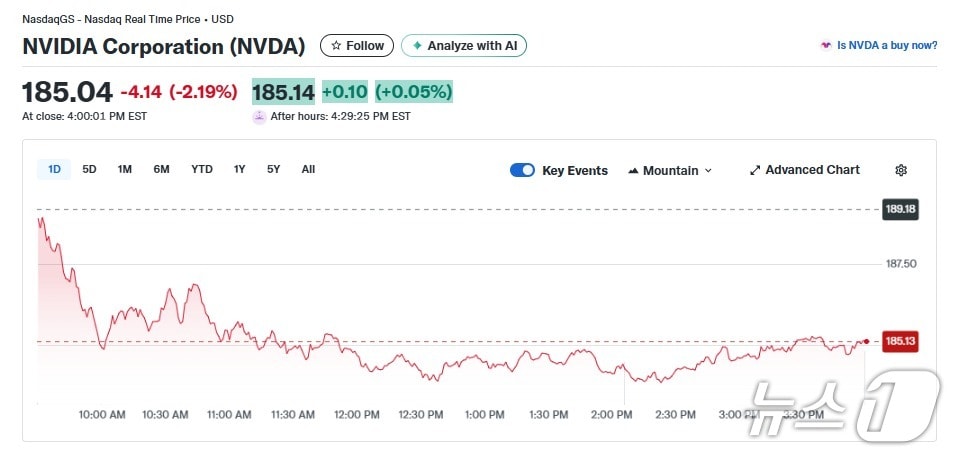Show the 5Y chart range
955x457 pixels.
[273, 169]
